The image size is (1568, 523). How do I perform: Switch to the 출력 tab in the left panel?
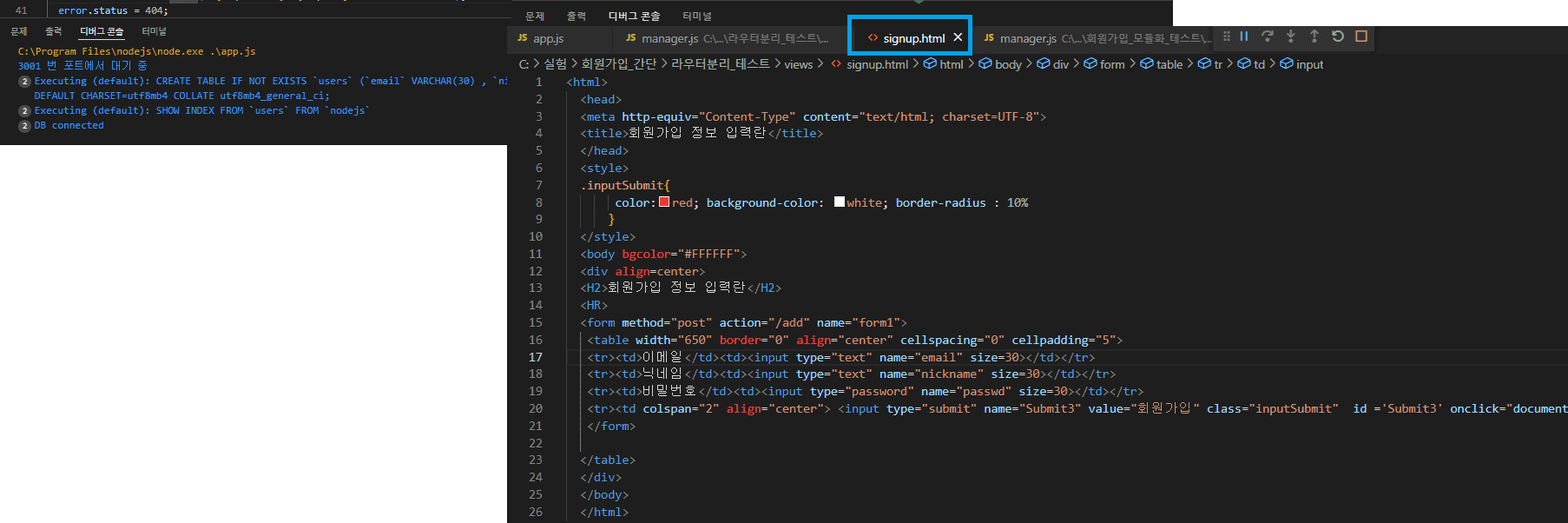pyautogui.click(x=54, y=31)
